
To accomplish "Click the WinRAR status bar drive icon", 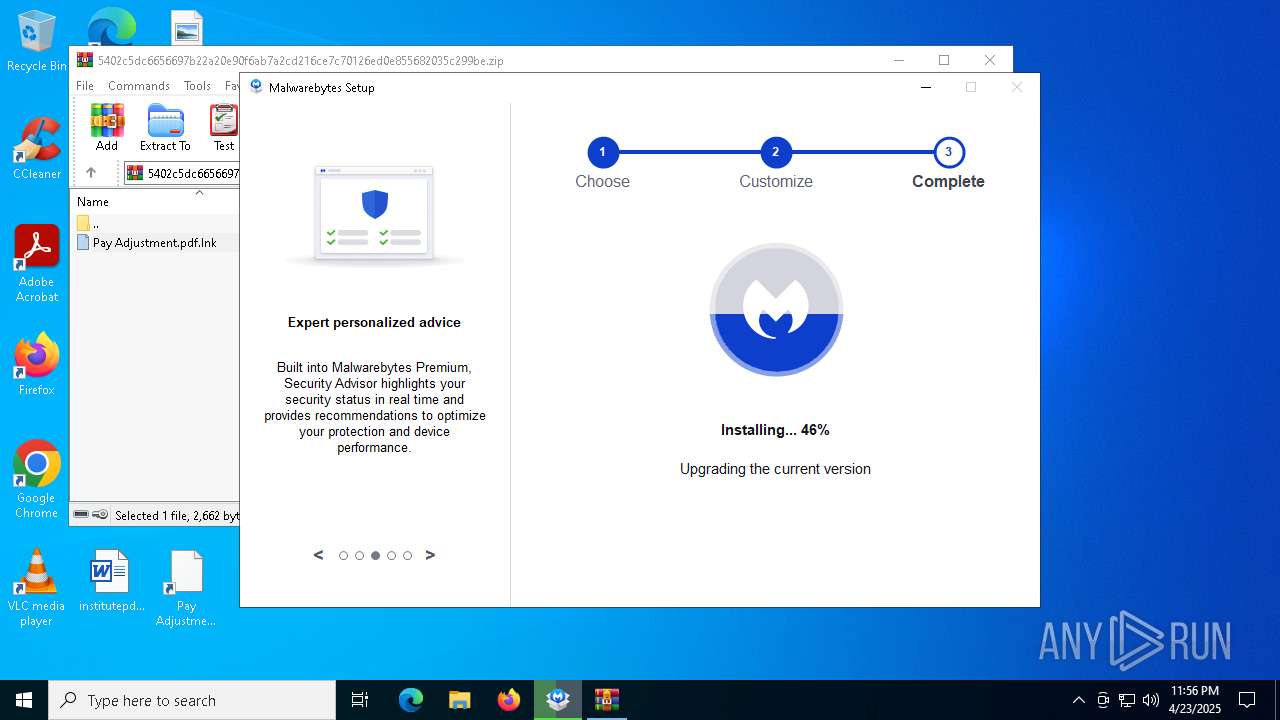I will [82, 514].
